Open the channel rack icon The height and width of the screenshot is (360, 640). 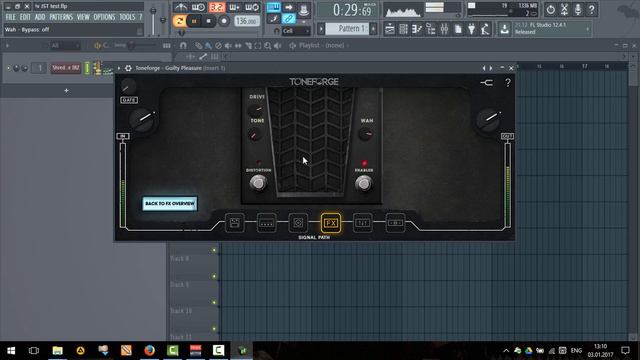pos(403,29)
